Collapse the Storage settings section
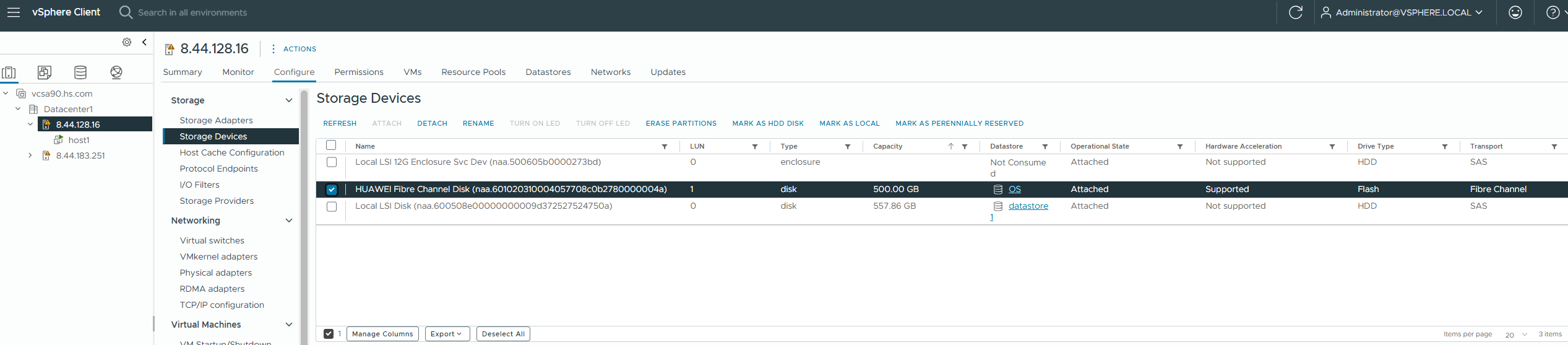Viewport: 1568px width, 345px height. click(x=289, y=100)
